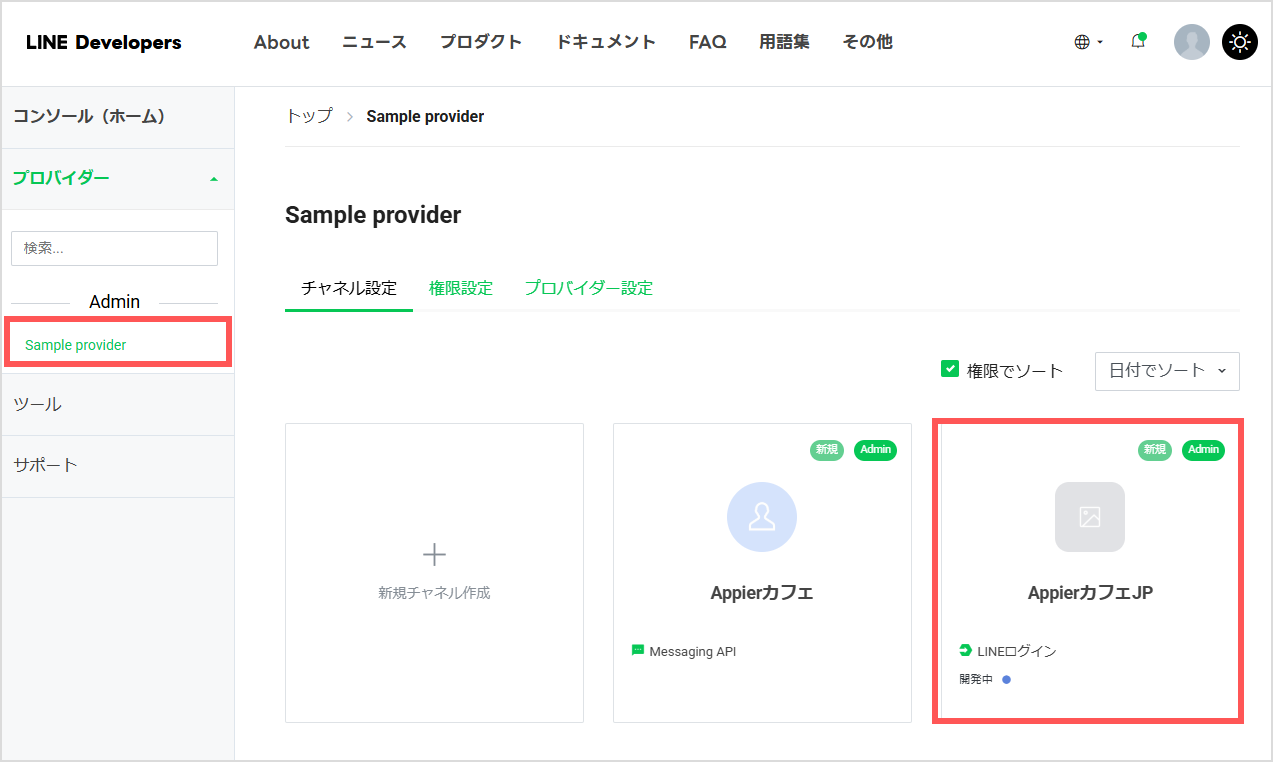Toggle the 権限でソート checkbox
This screenshot has height=762, width=1273.
(x=950, y=369)
